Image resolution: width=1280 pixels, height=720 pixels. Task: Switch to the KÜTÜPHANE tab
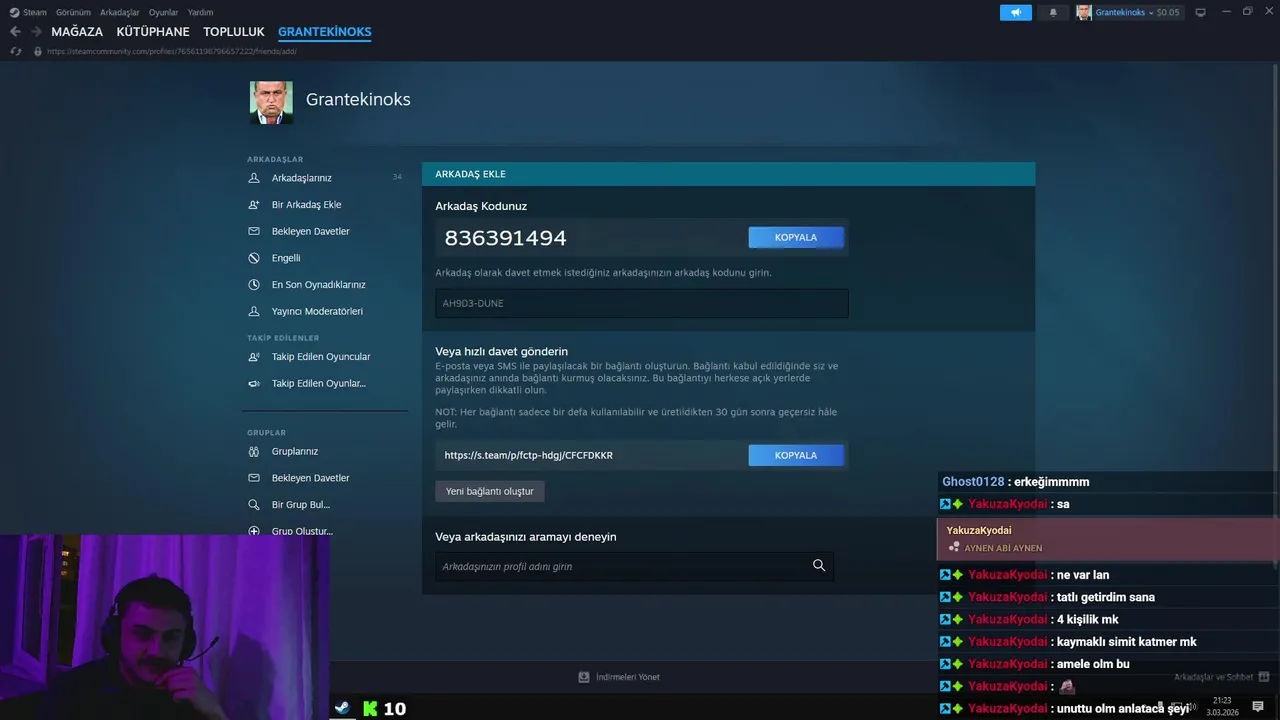coord(153,32)
